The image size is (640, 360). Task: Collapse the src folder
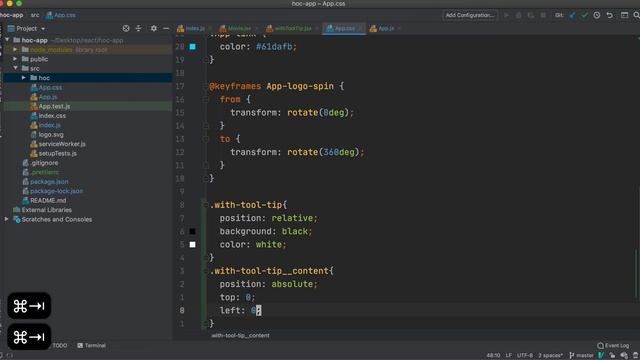pyautogui.click(x=15, y=68)
